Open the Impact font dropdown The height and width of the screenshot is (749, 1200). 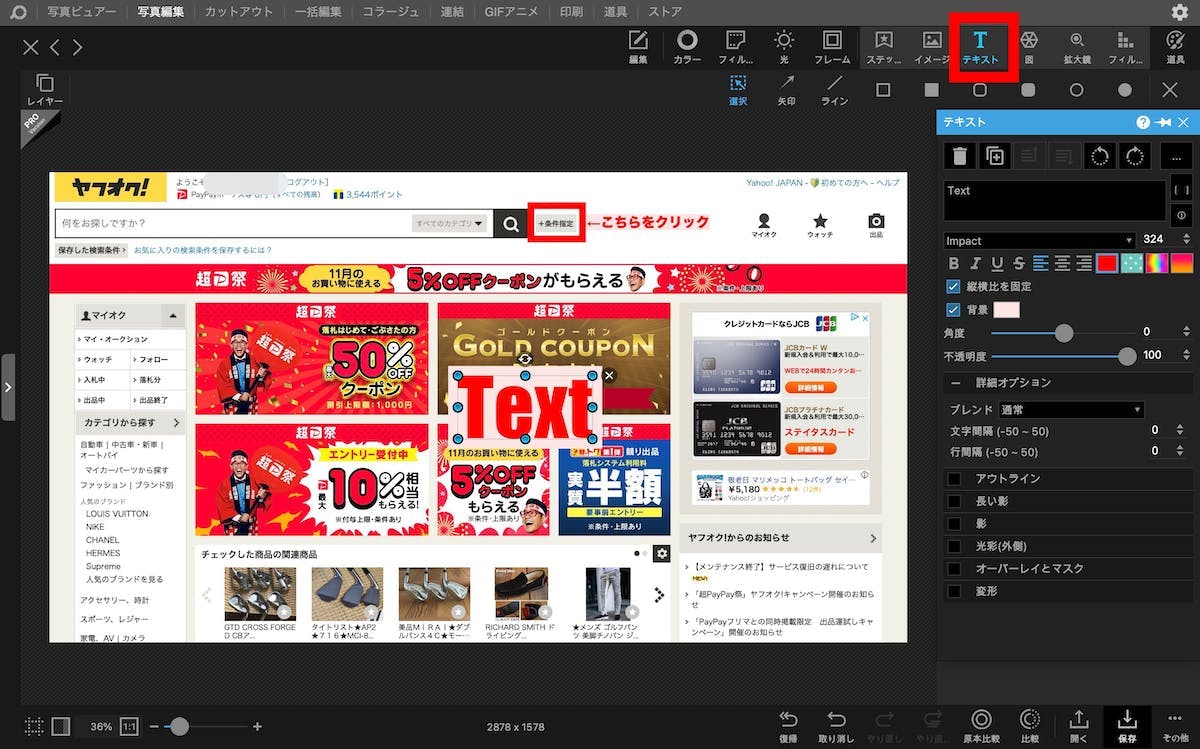pyautogui.click(x=1040, y=240)
